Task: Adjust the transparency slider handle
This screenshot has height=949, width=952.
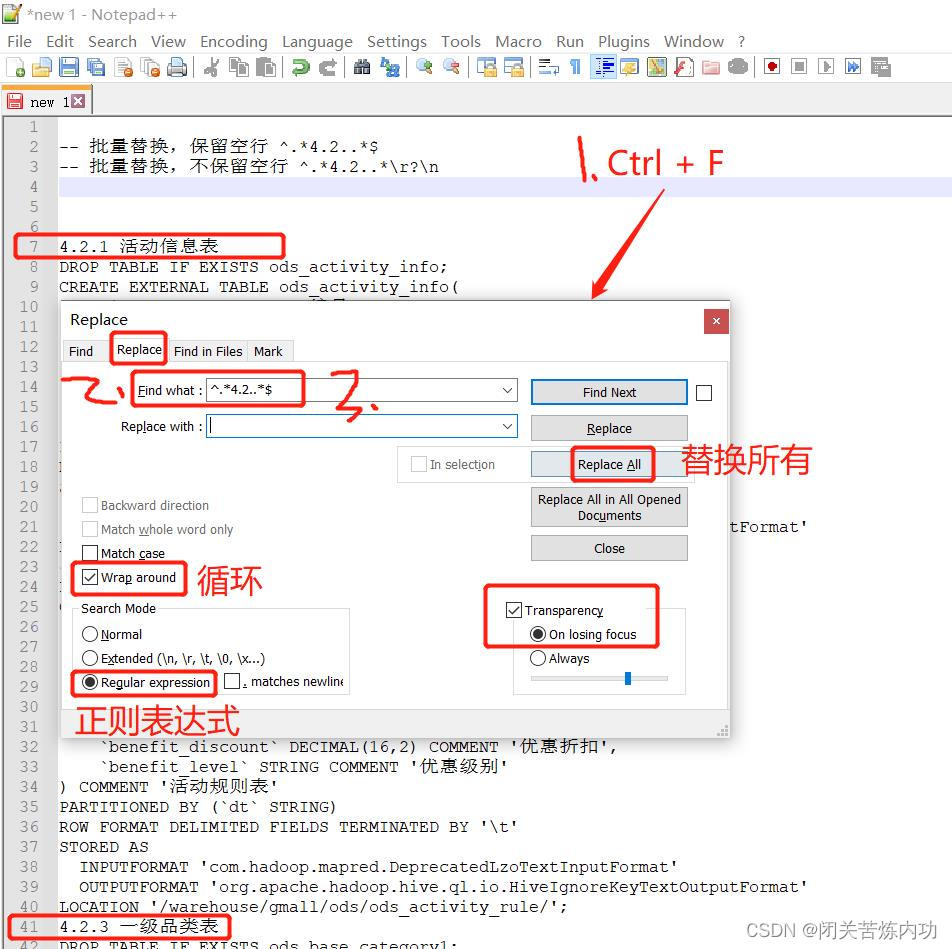Action: point(628,678)
